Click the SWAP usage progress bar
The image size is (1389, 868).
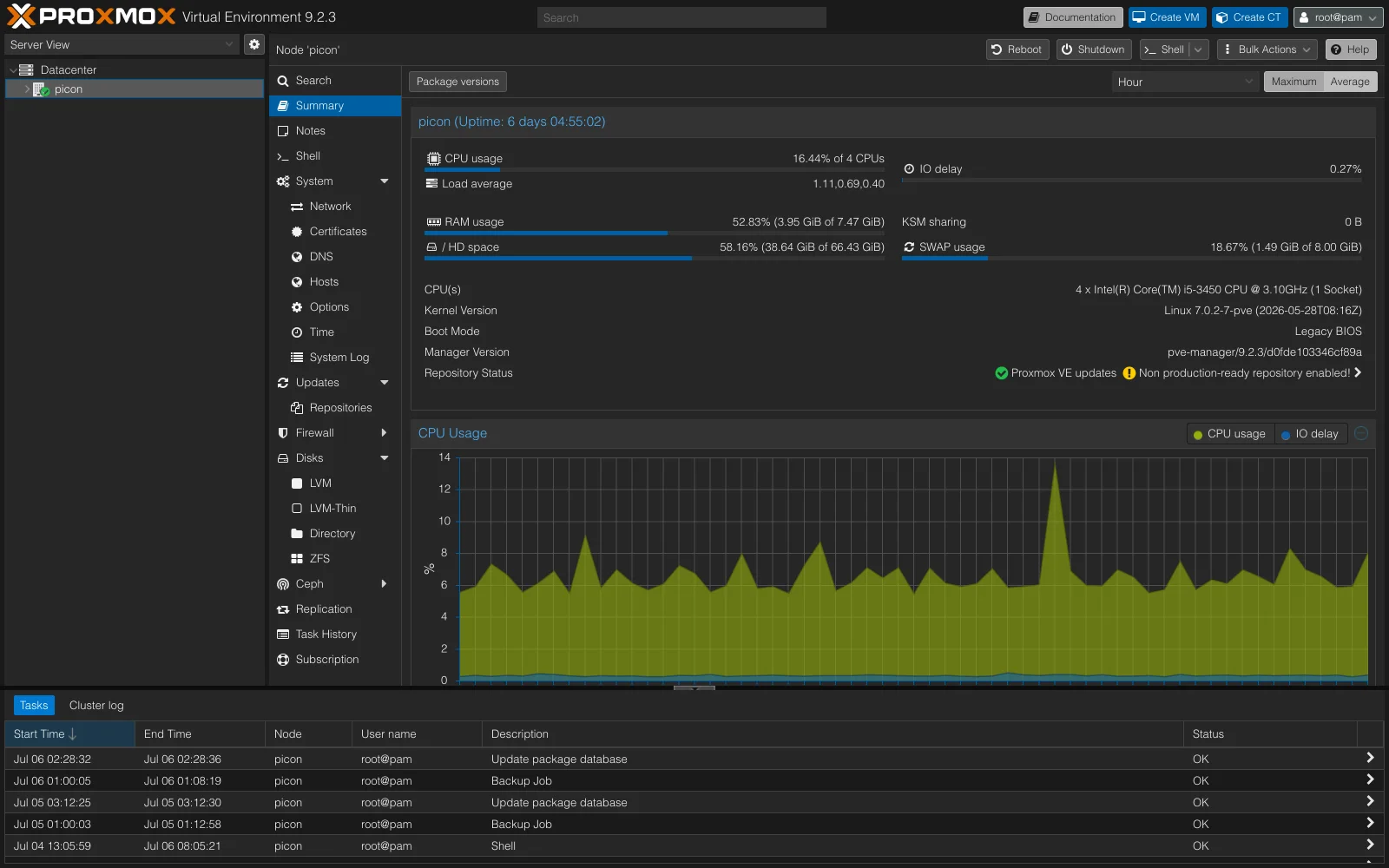coord(1132,258)
